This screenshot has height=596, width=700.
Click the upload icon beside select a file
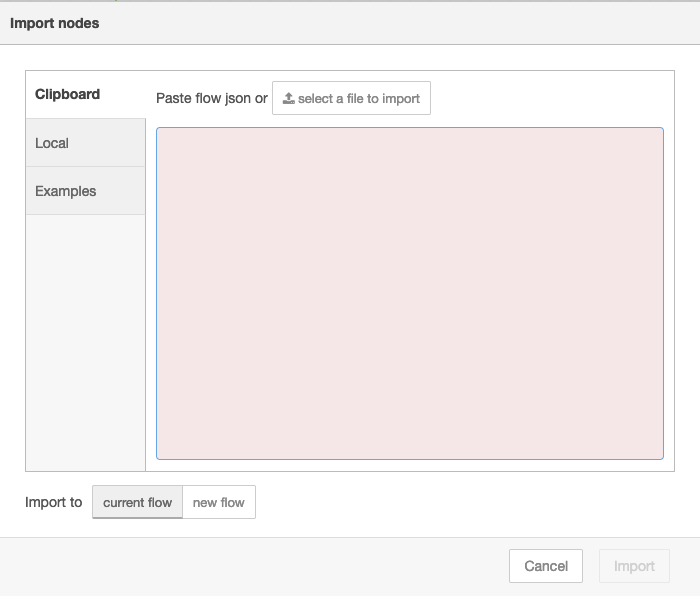click(x=289, y=99)
